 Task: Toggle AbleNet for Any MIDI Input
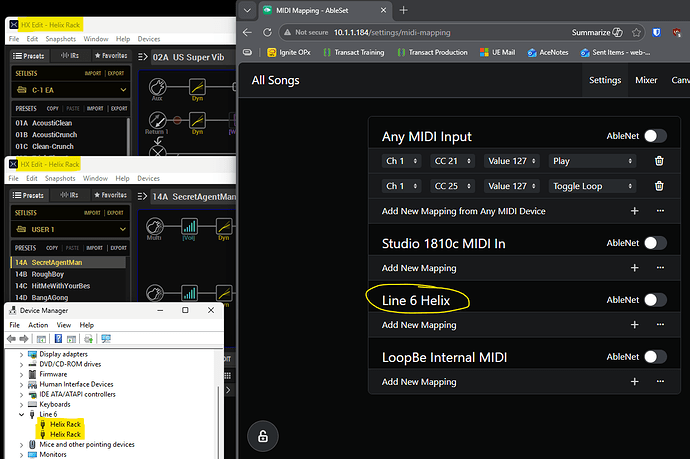point(655,136)
